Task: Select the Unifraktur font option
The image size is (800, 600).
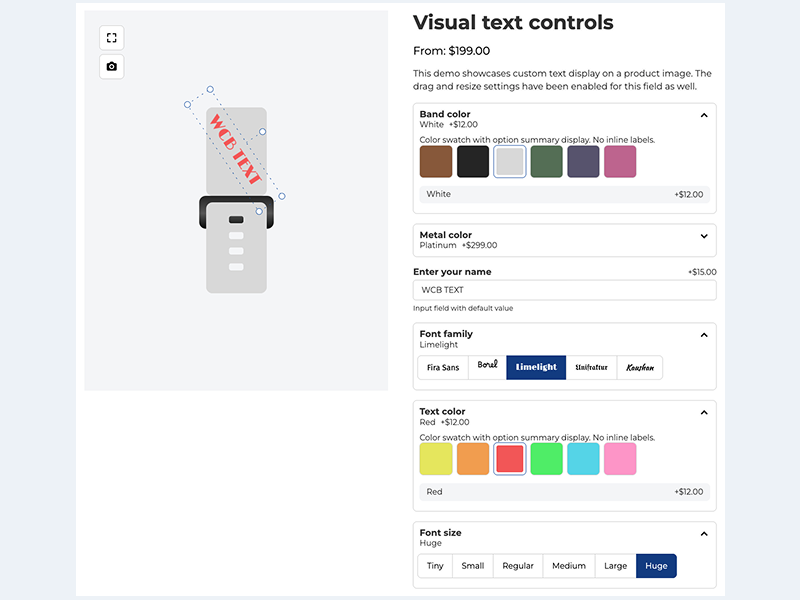Action: click(x=591, y=367)
